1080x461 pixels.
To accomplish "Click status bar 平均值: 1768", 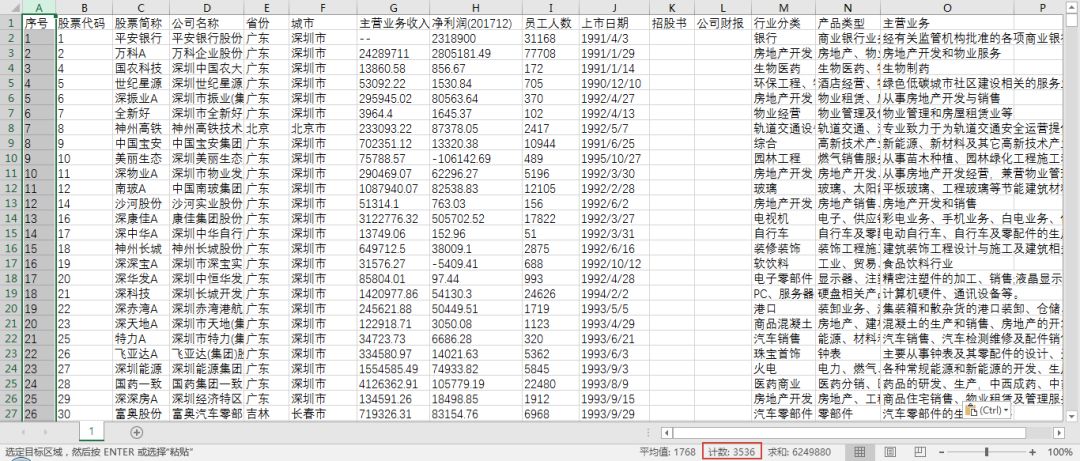I will pyautogui.click(x=667, y=453).
